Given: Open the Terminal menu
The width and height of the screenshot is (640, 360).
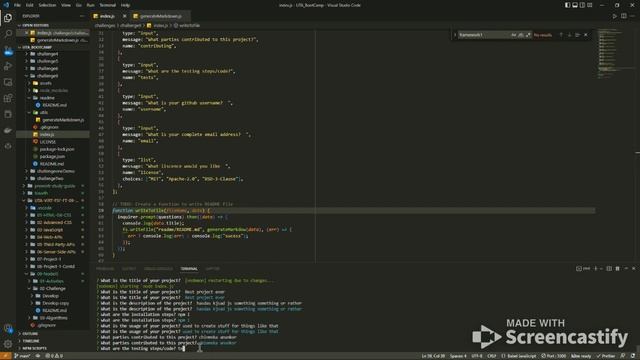Looking at the screenshot, I should coord(107,5).
